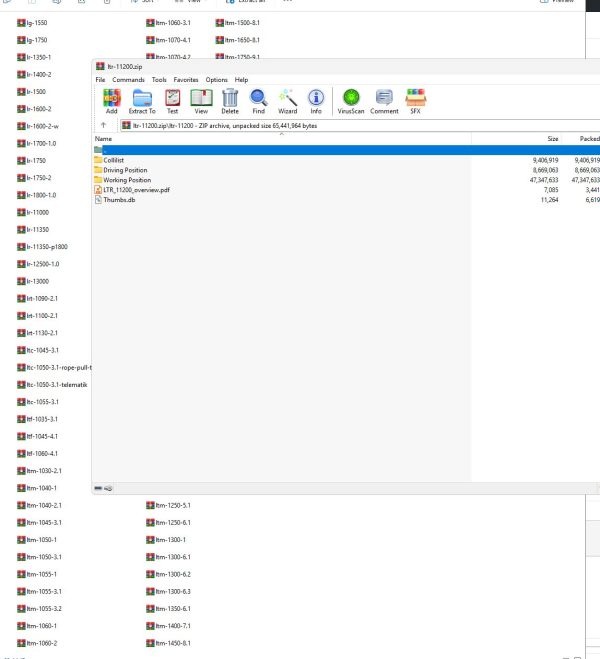
Task: Select ltf-1060-4.1 archive in Explorer
Action: (x=37, y=453)
